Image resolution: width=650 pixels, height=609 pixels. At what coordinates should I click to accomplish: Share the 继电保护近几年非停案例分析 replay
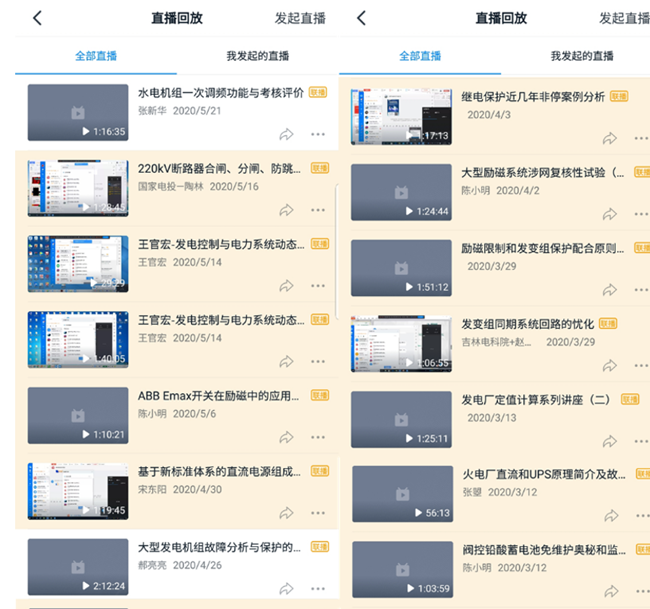tap(610, 139)
